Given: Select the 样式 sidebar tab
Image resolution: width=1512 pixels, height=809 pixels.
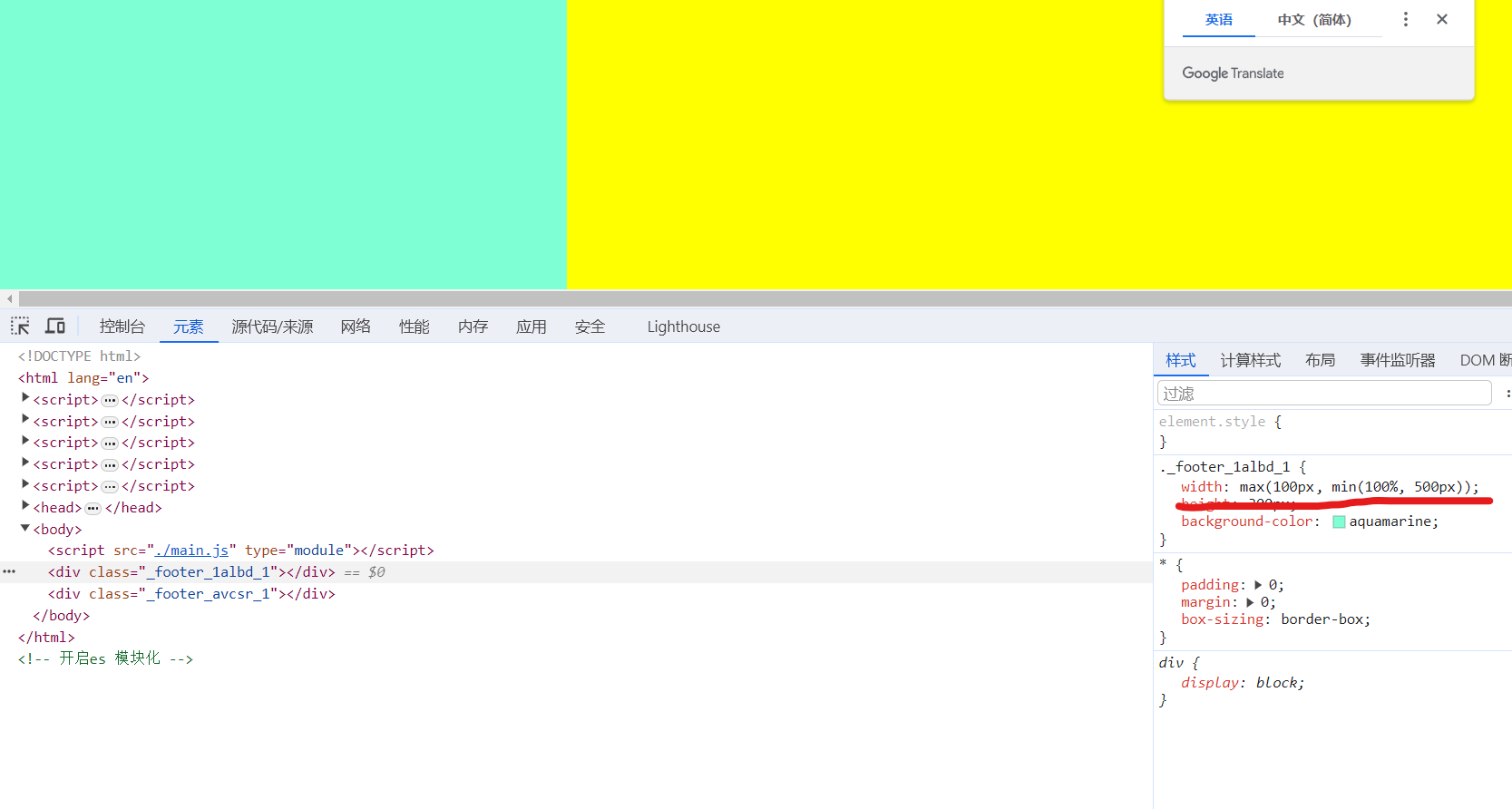Looking at the screenshot, I should 1181,360.
